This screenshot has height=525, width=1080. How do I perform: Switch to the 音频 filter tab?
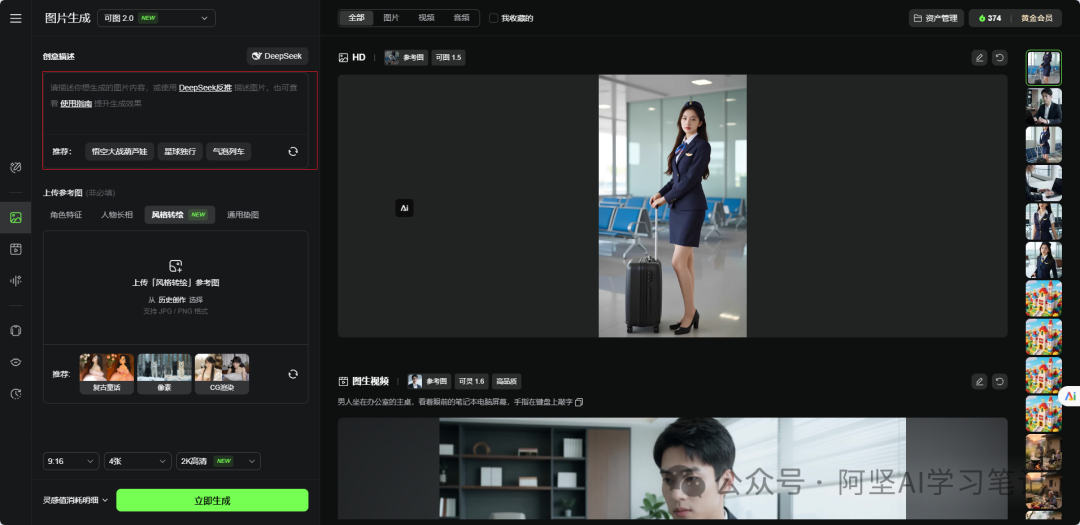tap(461, 18)
